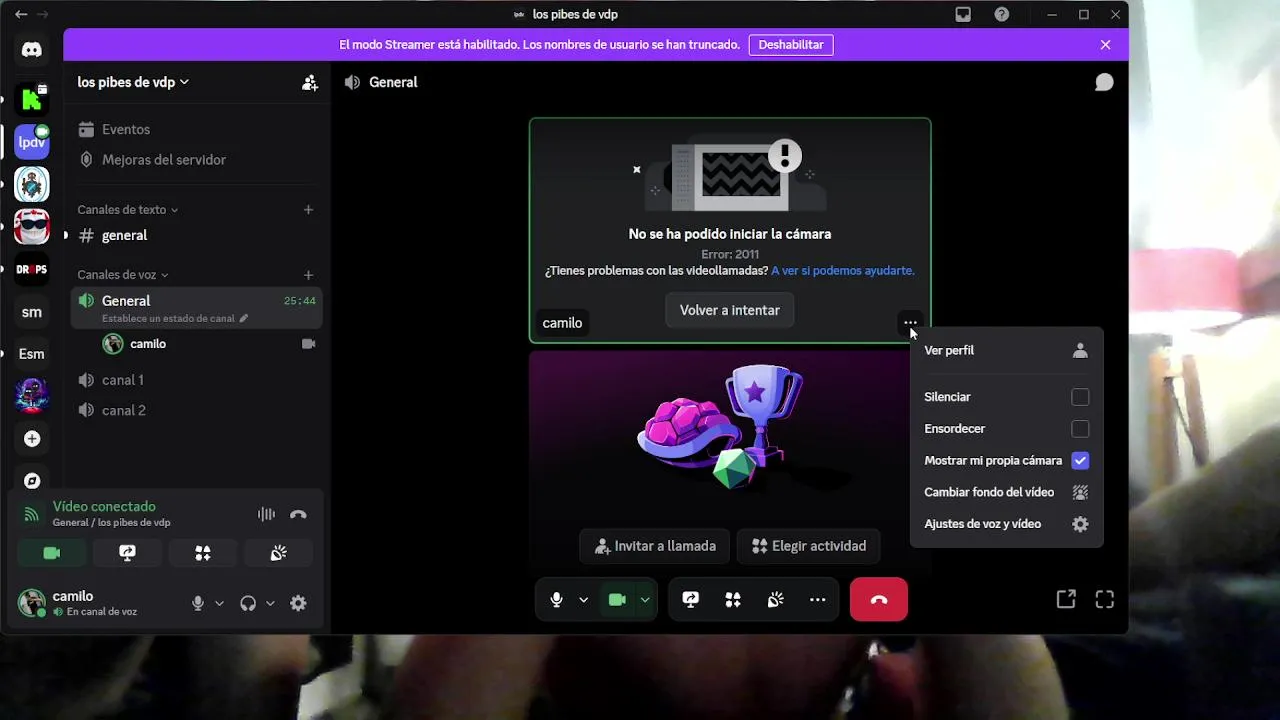Open the general text channel
The width and height of the screenshot is (1280, 720).
(x=196, y=236)
